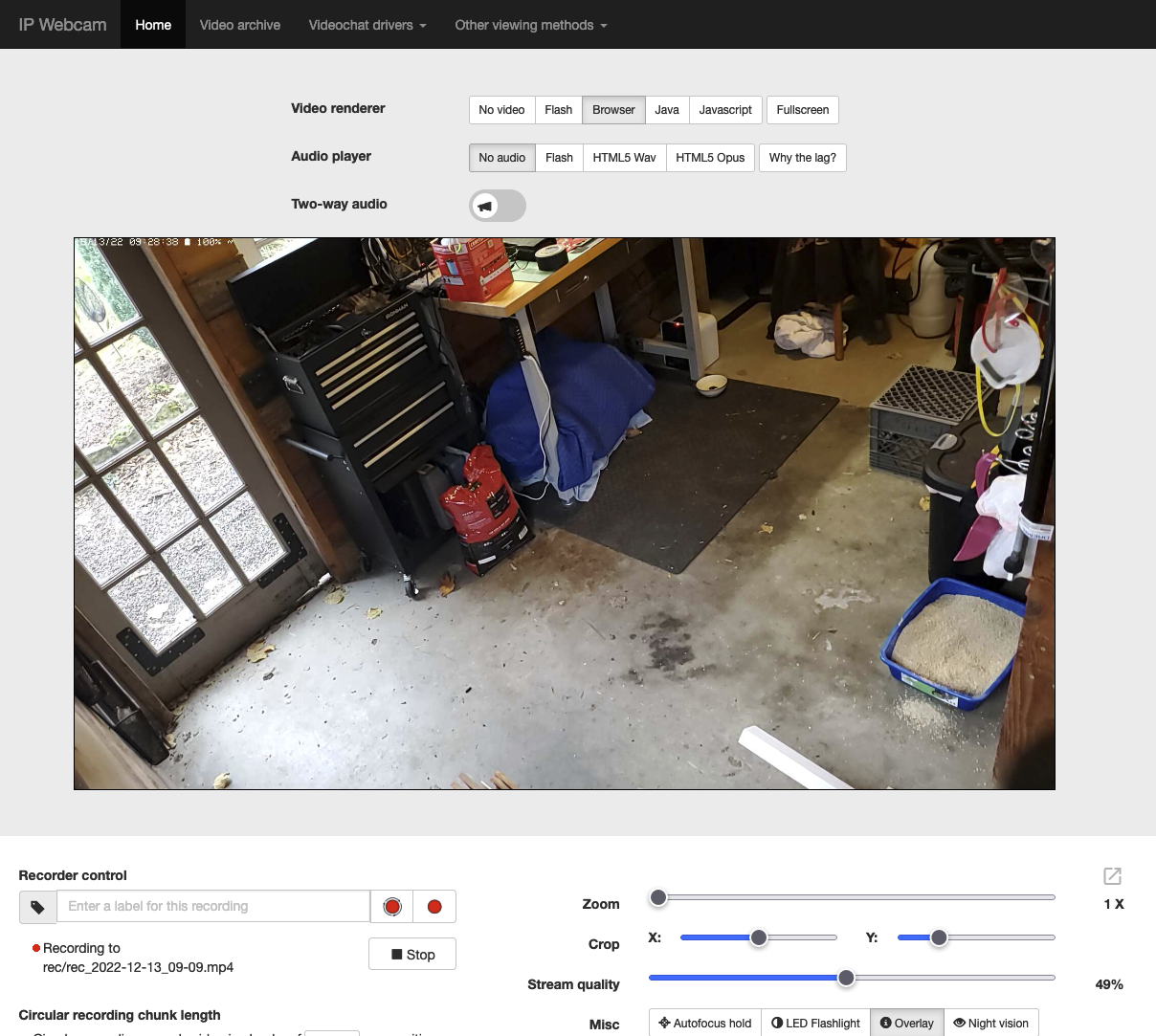Open the Other viewing methods menu
Screen dimensions: 1156x1036
point(530,25)
